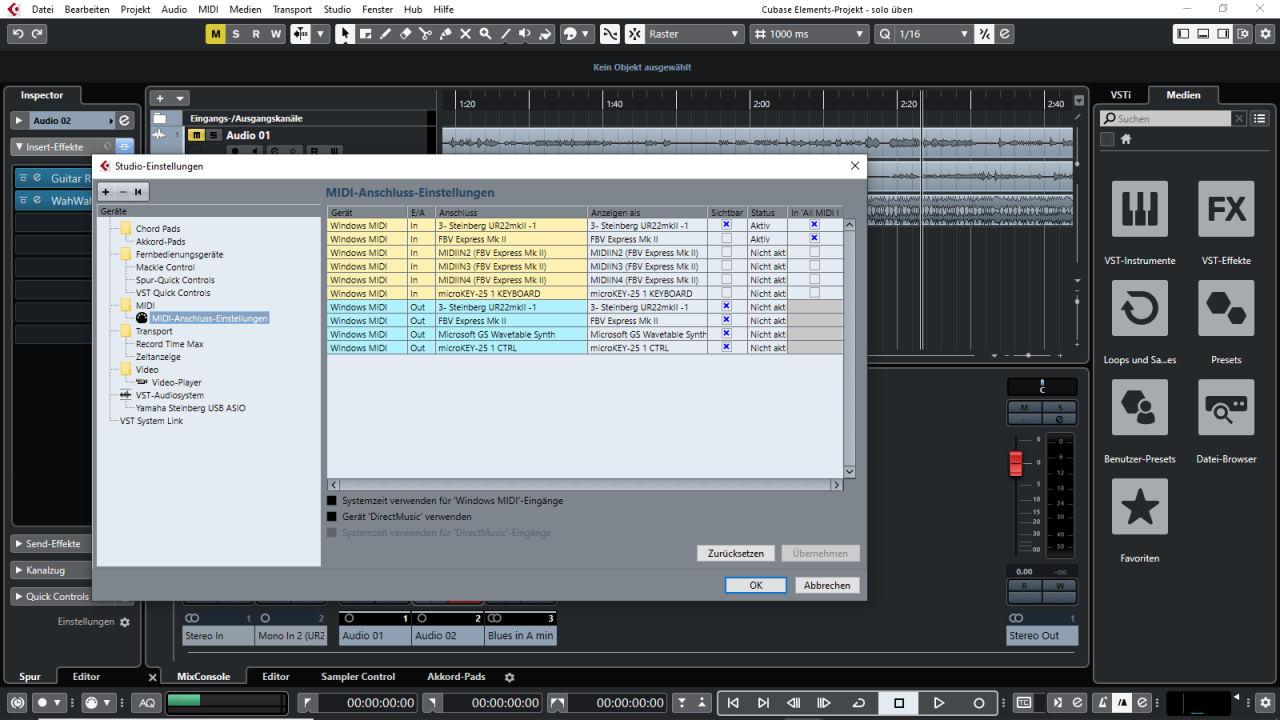Click the MIDI table horizontal scrollbar
The image size is (1280, 720).
point(585,485)
